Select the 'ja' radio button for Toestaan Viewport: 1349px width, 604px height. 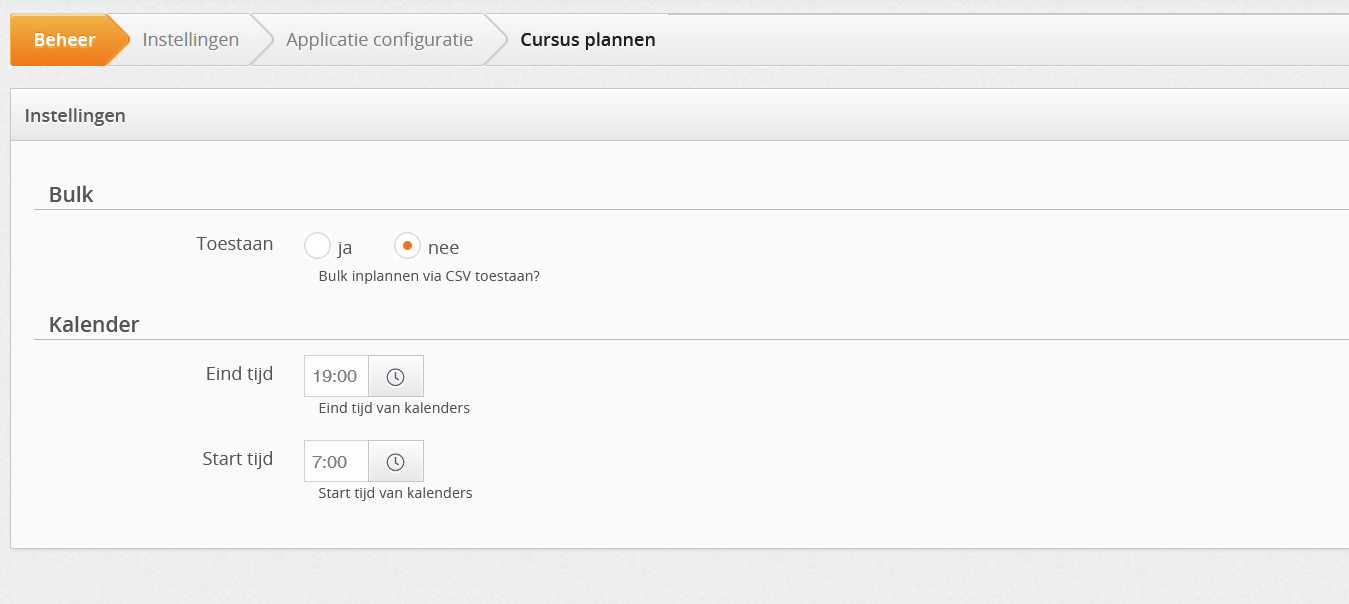(x=317, y=246)
